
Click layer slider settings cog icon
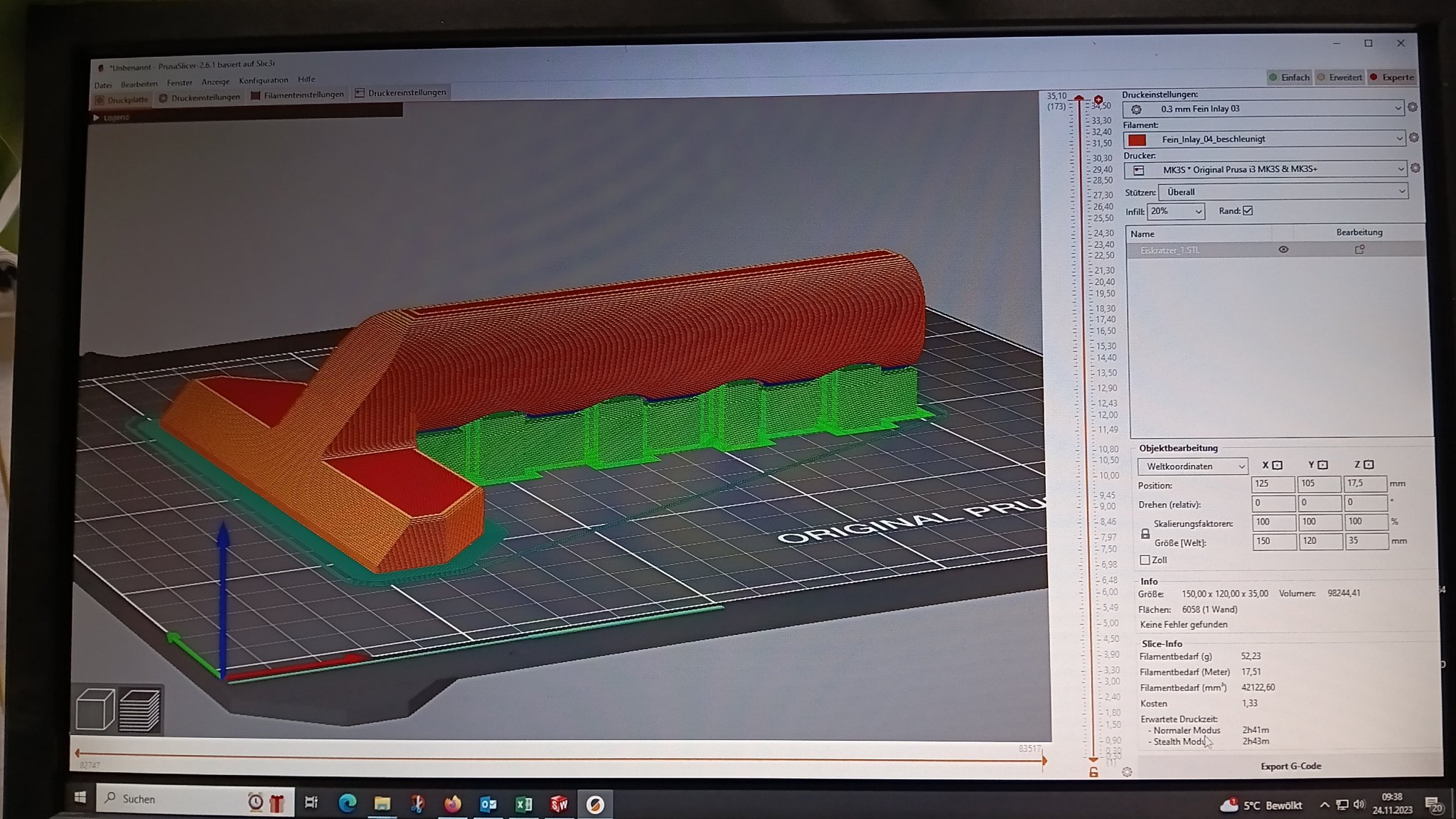point(1127,772)
